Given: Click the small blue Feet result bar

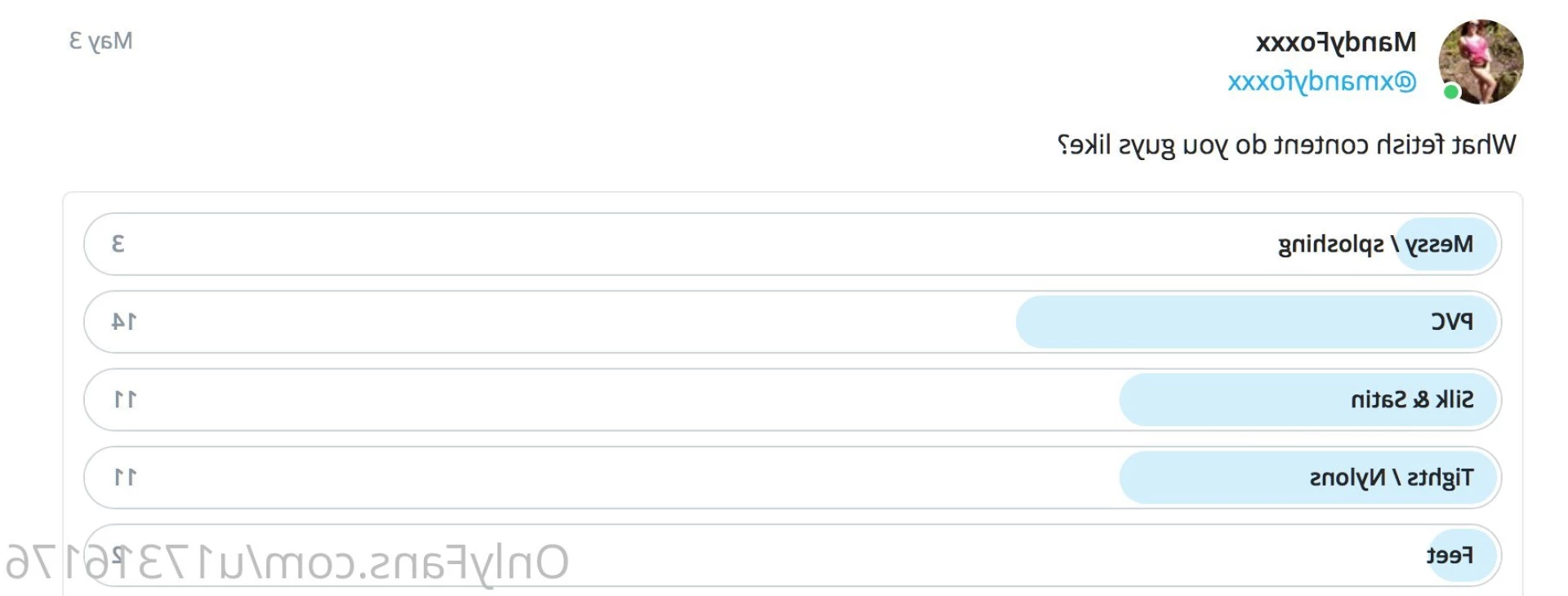Looking at the screenshot, I should pos(1463,555).
